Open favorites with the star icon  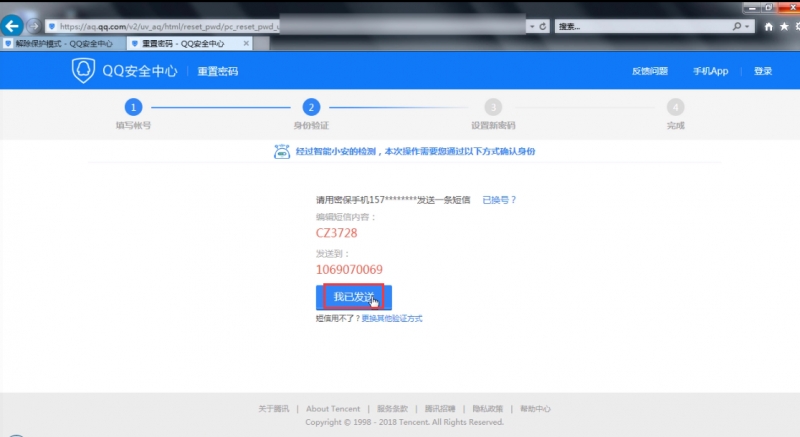click(784, 27)
